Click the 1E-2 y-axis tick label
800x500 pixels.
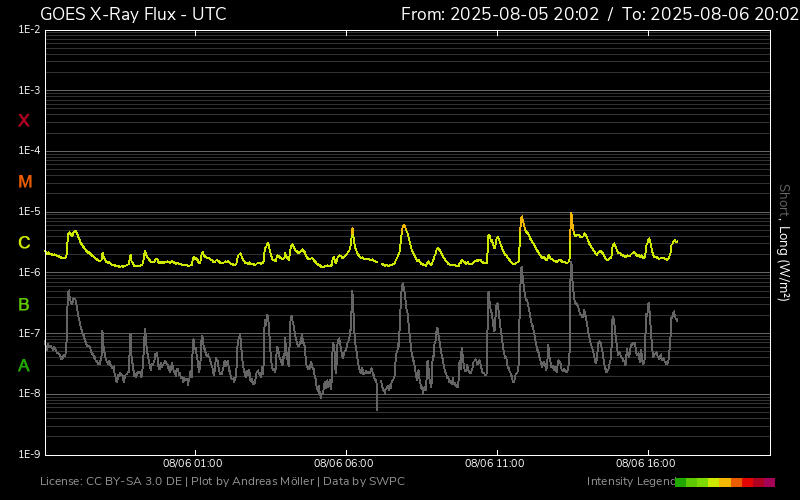pos(29,30)
